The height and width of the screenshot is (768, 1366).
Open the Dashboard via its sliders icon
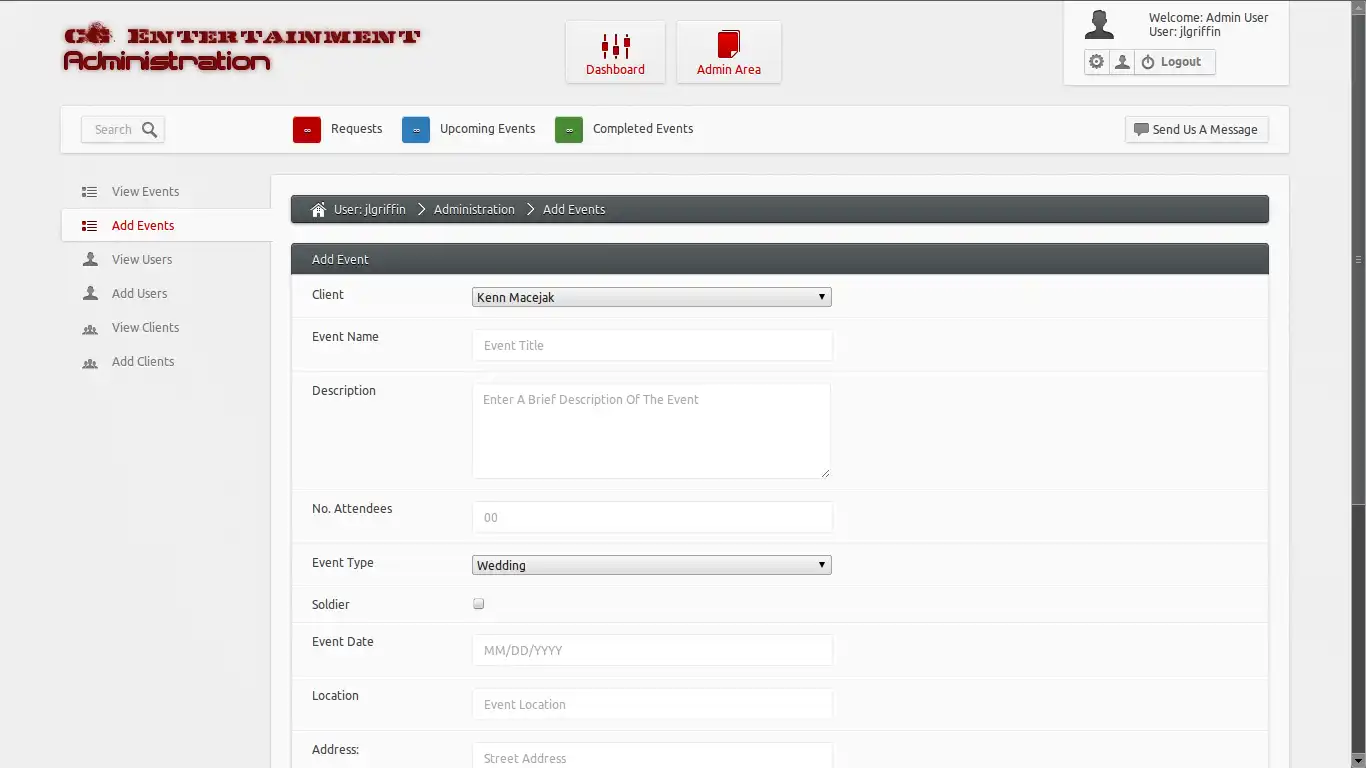pos(615,46)
